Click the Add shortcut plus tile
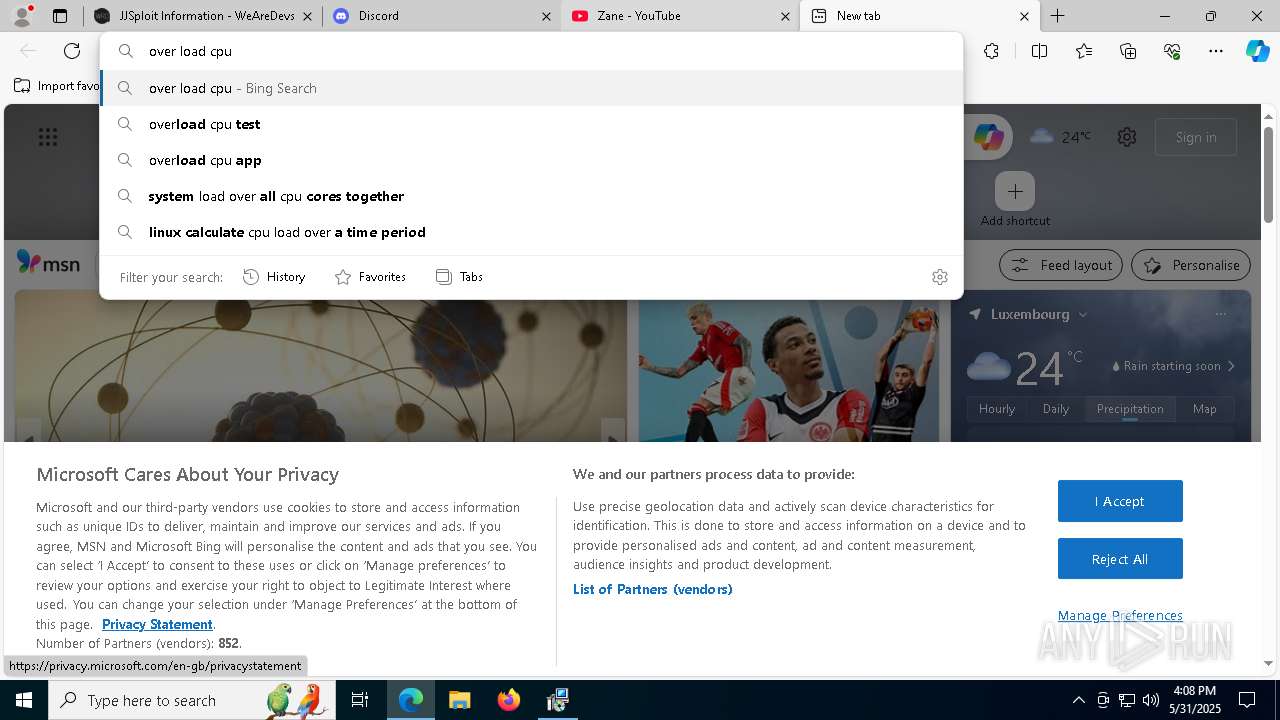The width and height of the screenshot is (1280, 720). click(1015, 191)
